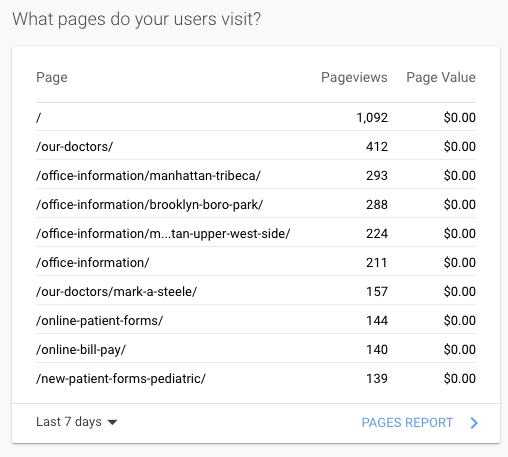Open the PAGES REPORT link

click(407, 423)
